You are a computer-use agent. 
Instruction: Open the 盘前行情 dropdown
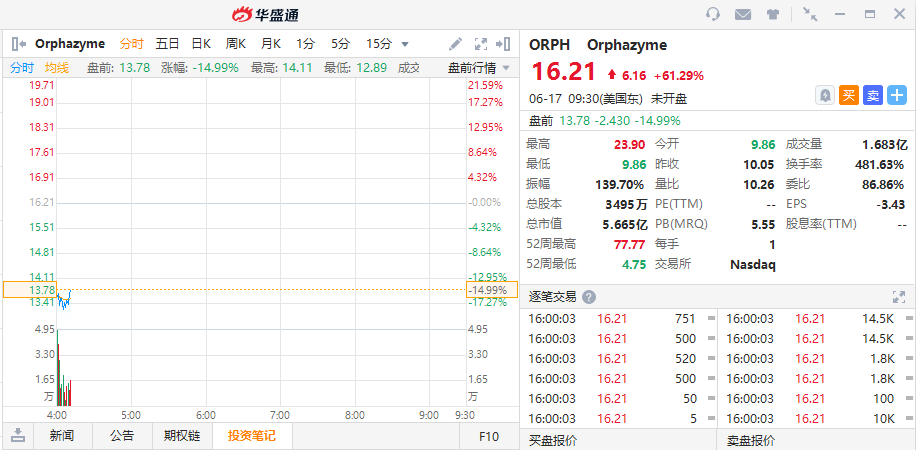[x=478, y=68]
